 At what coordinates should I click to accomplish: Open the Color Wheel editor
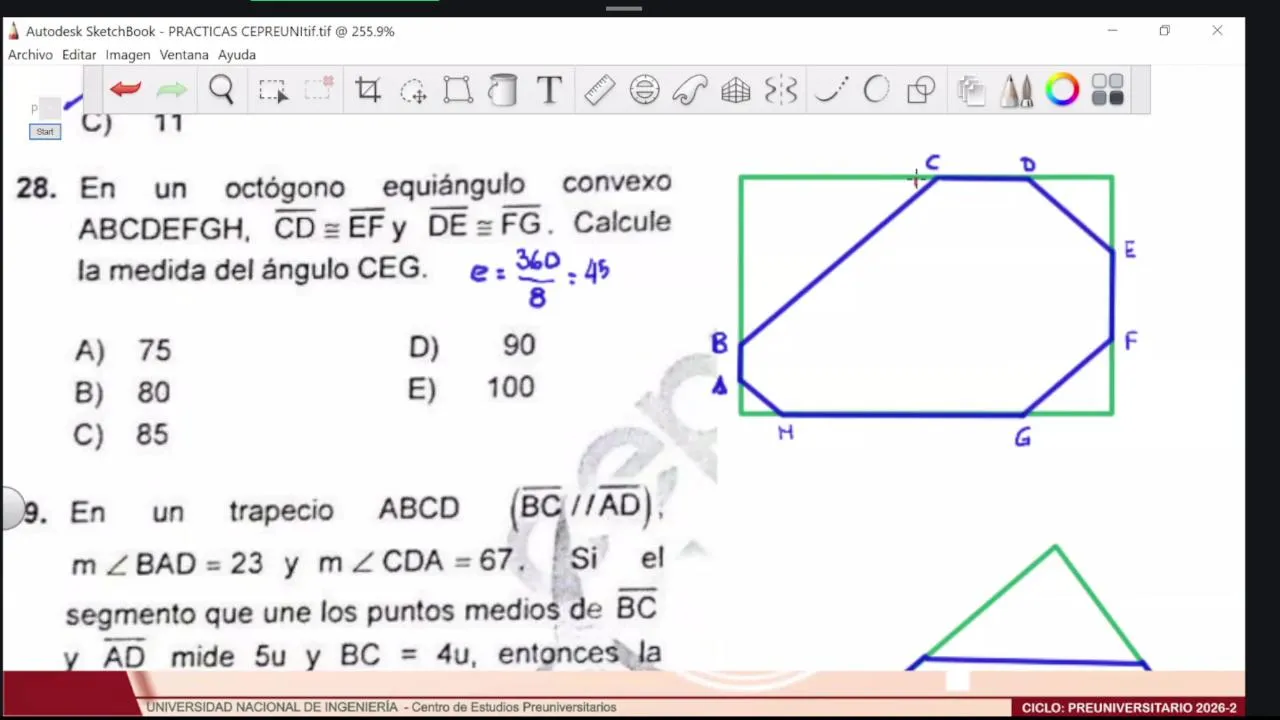pyautogui.click(x=1062, y=90)
